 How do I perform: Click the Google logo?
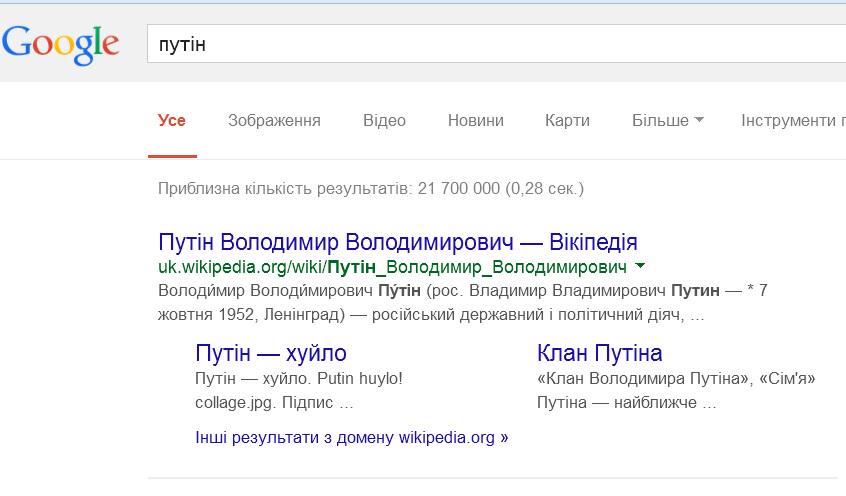(60, 45)
